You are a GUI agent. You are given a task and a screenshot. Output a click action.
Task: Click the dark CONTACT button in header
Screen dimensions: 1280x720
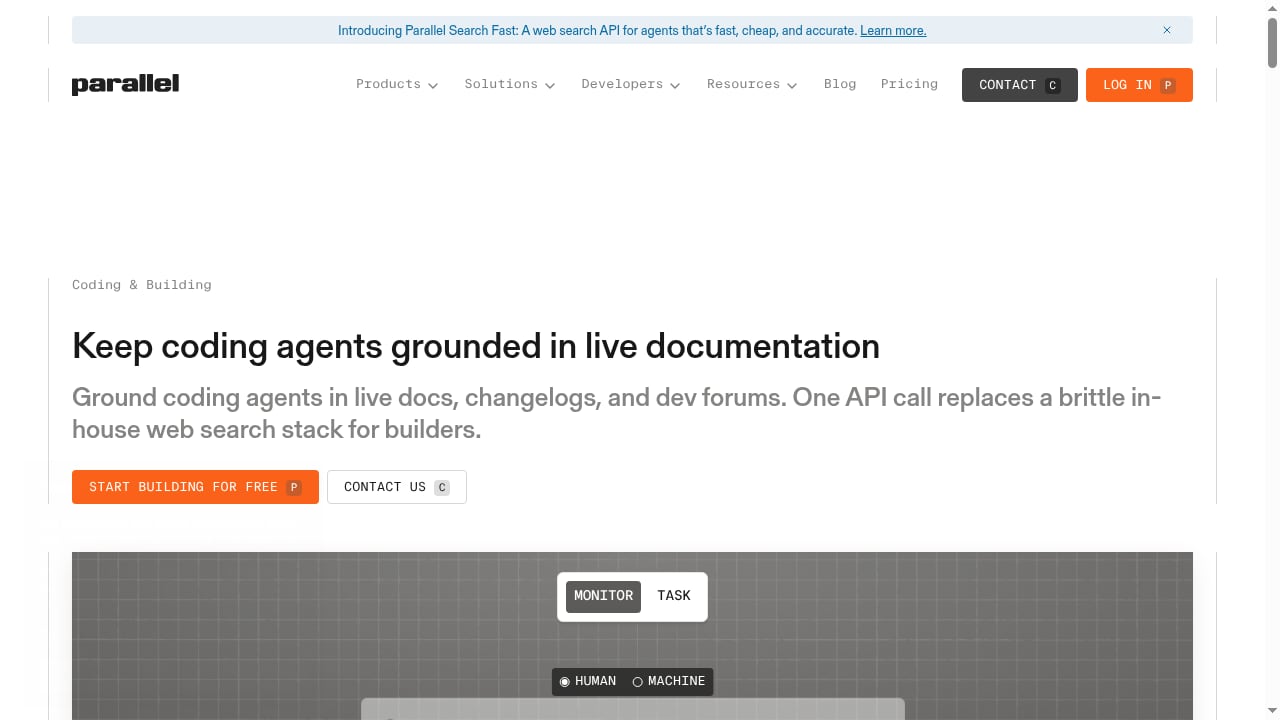tap(1020, 85)
